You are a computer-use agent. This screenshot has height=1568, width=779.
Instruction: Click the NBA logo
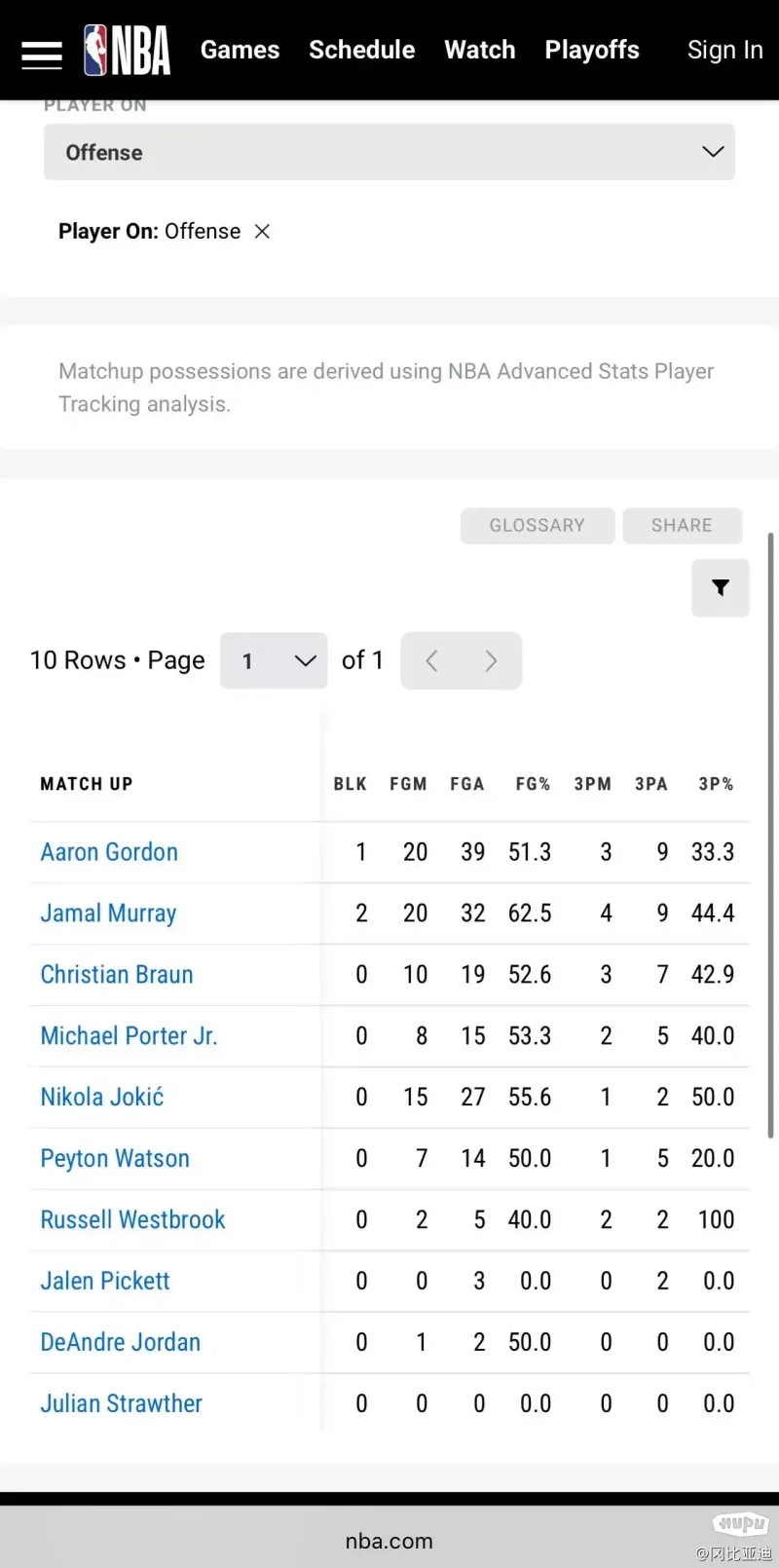click(x=127, y=51)
